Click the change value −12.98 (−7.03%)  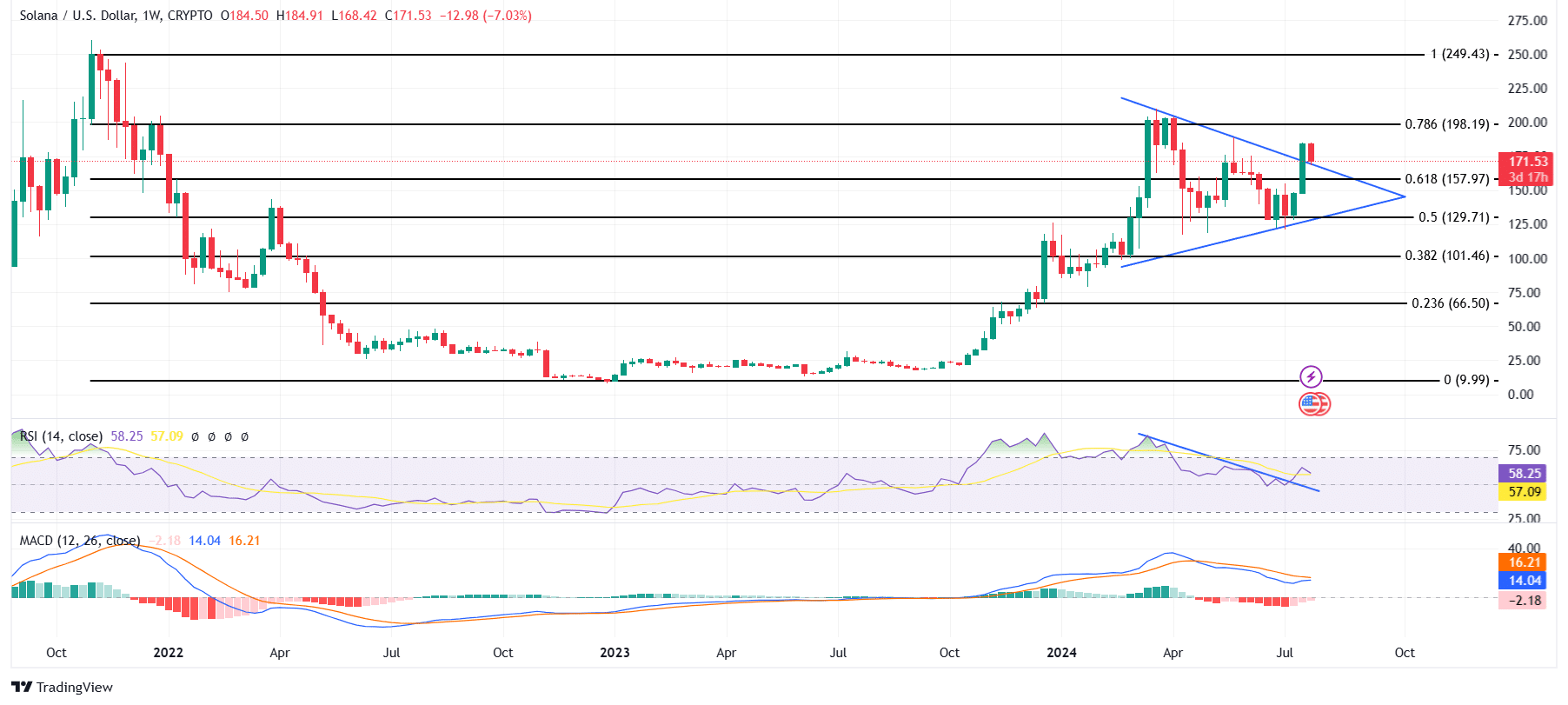(x=486, y=16)
